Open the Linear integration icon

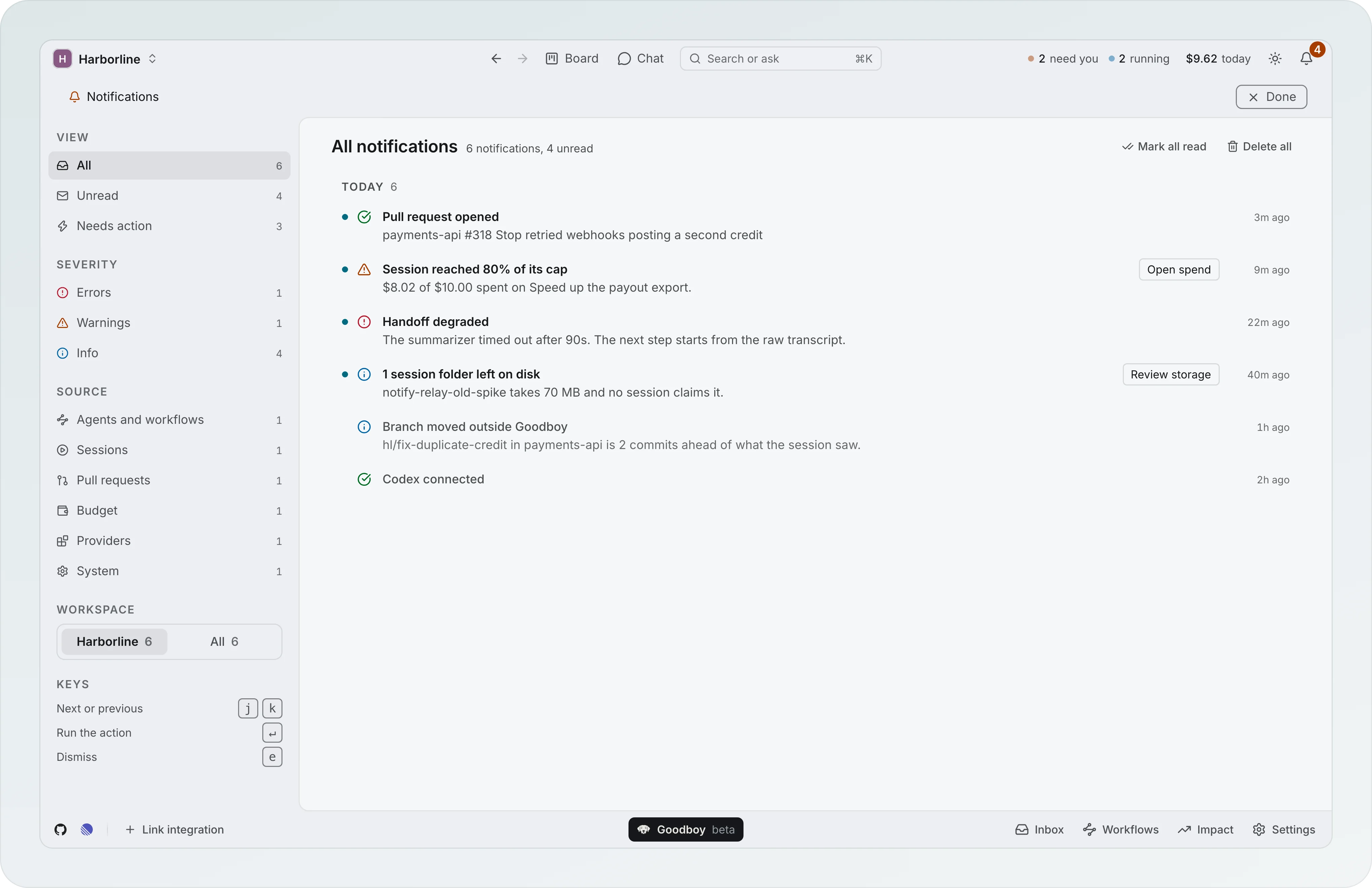[87, 830]
